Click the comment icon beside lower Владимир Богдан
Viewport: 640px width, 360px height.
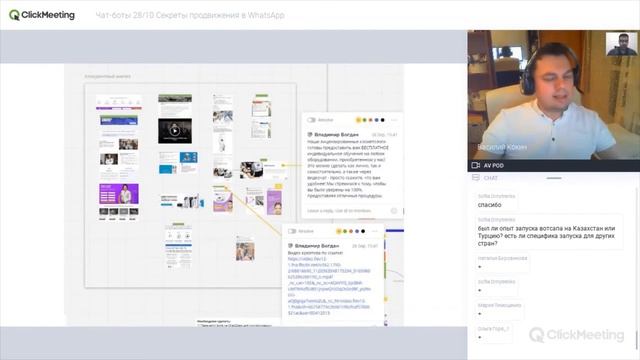[x=290, y=246]
